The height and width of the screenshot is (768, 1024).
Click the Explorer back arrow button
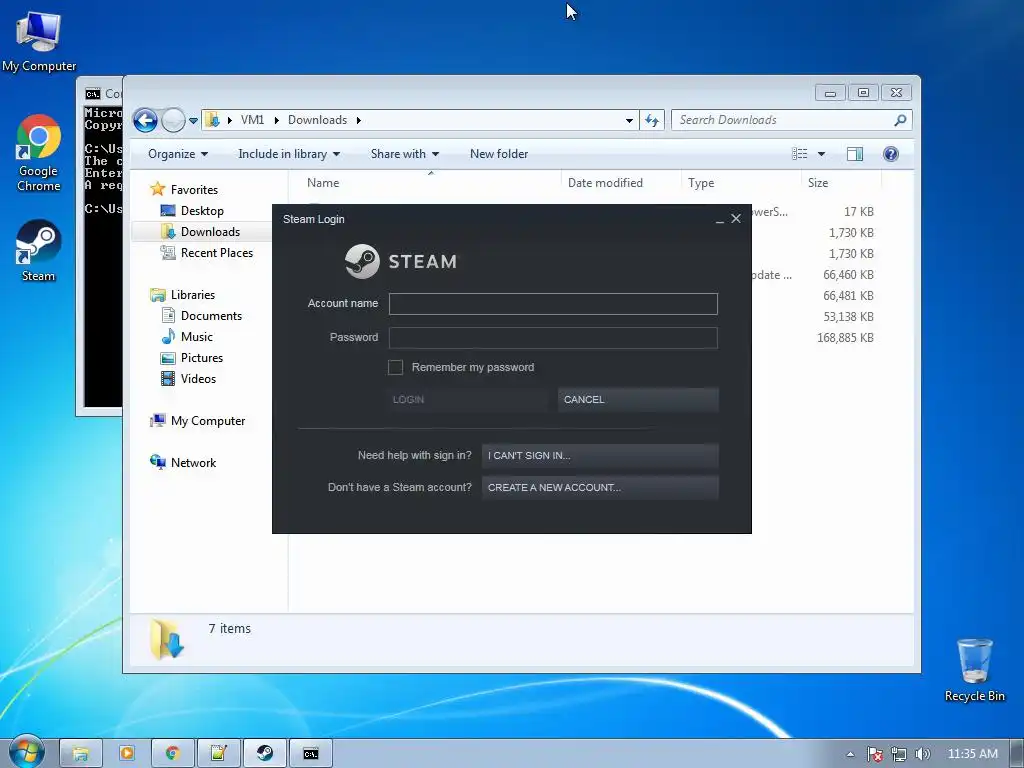coord(145,120)
